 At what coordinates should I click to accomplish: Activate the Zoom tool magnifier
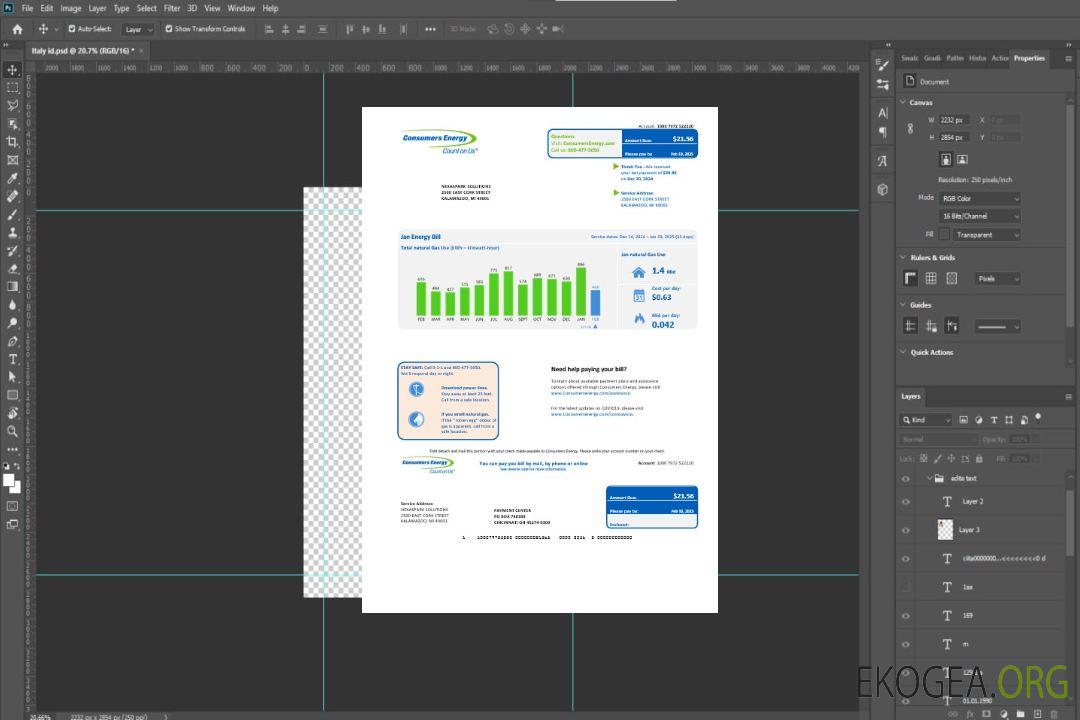[x=13, y=431]
